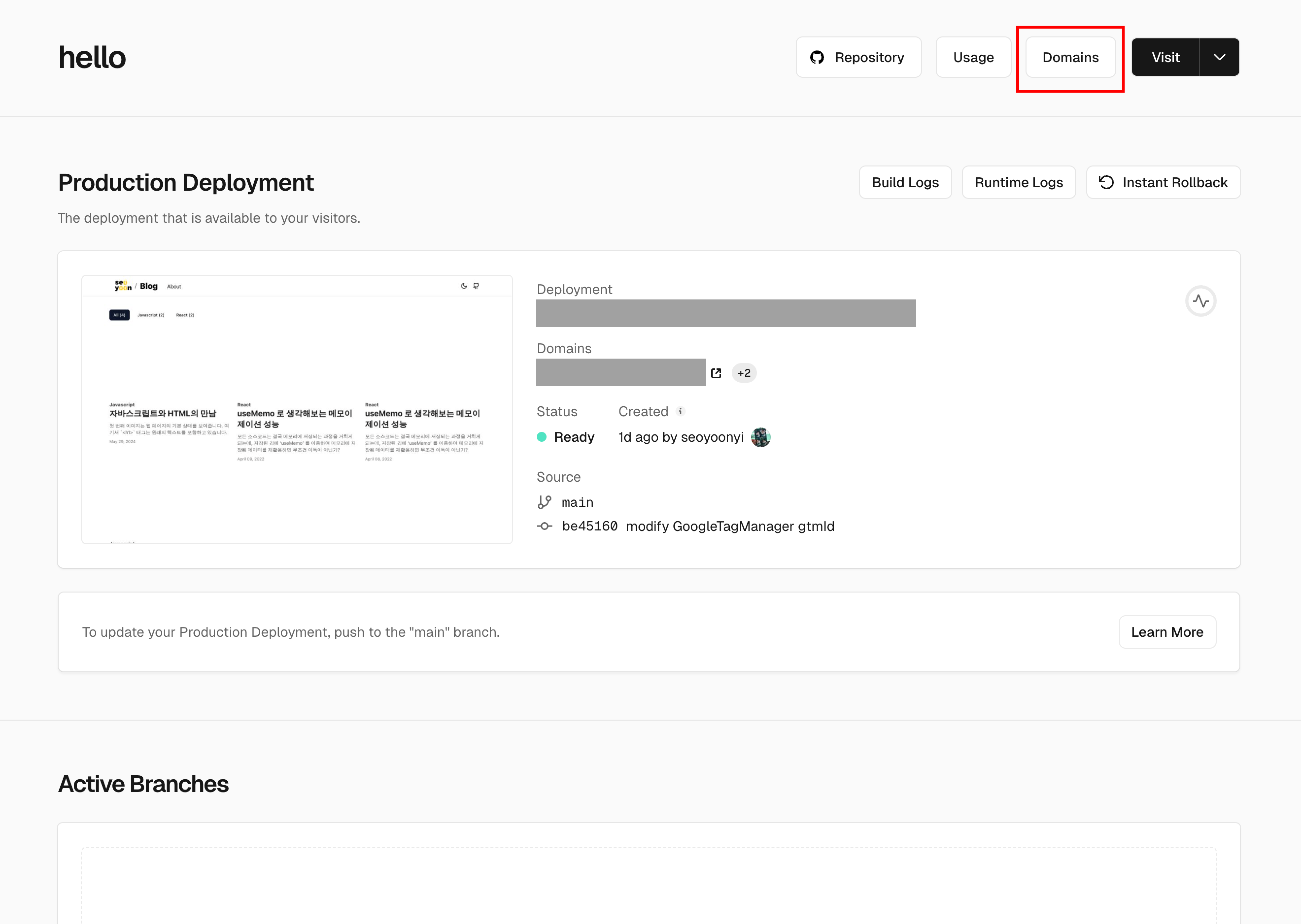Click the Instant Rollback button

point(1163,182)
